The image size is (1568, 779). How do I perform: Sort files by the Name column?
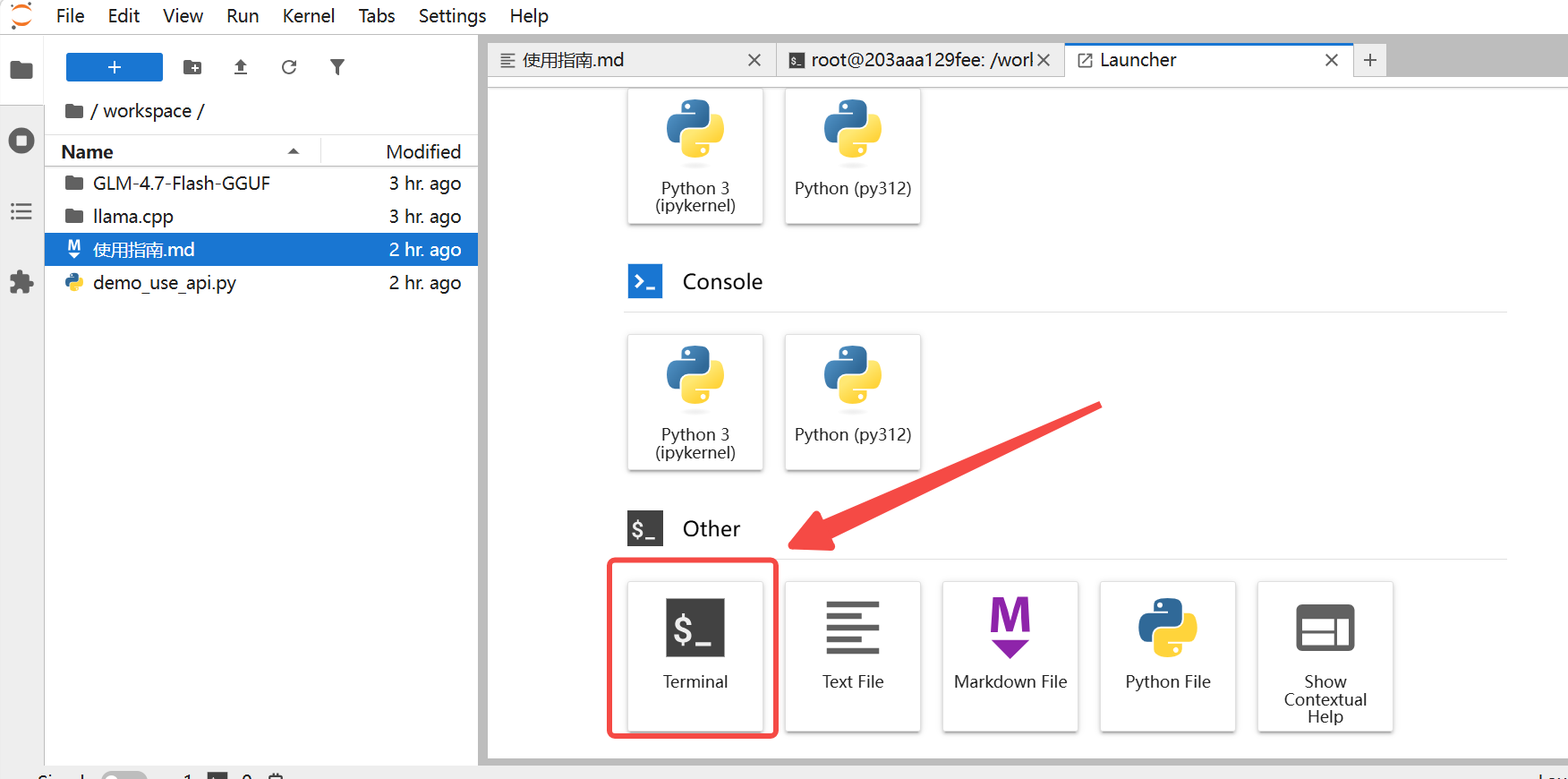tap(88, 152)
